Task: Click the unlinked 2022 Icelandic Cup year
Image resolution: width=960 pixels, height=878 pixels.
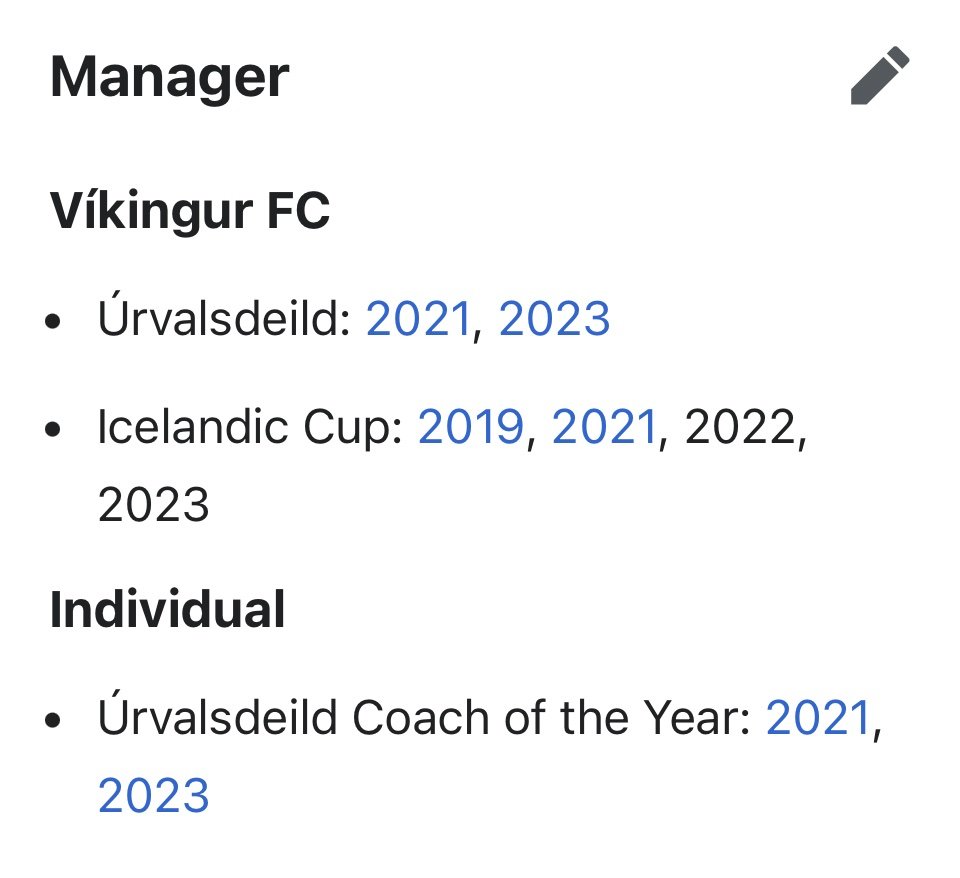Action: click(x=740, y=427)
